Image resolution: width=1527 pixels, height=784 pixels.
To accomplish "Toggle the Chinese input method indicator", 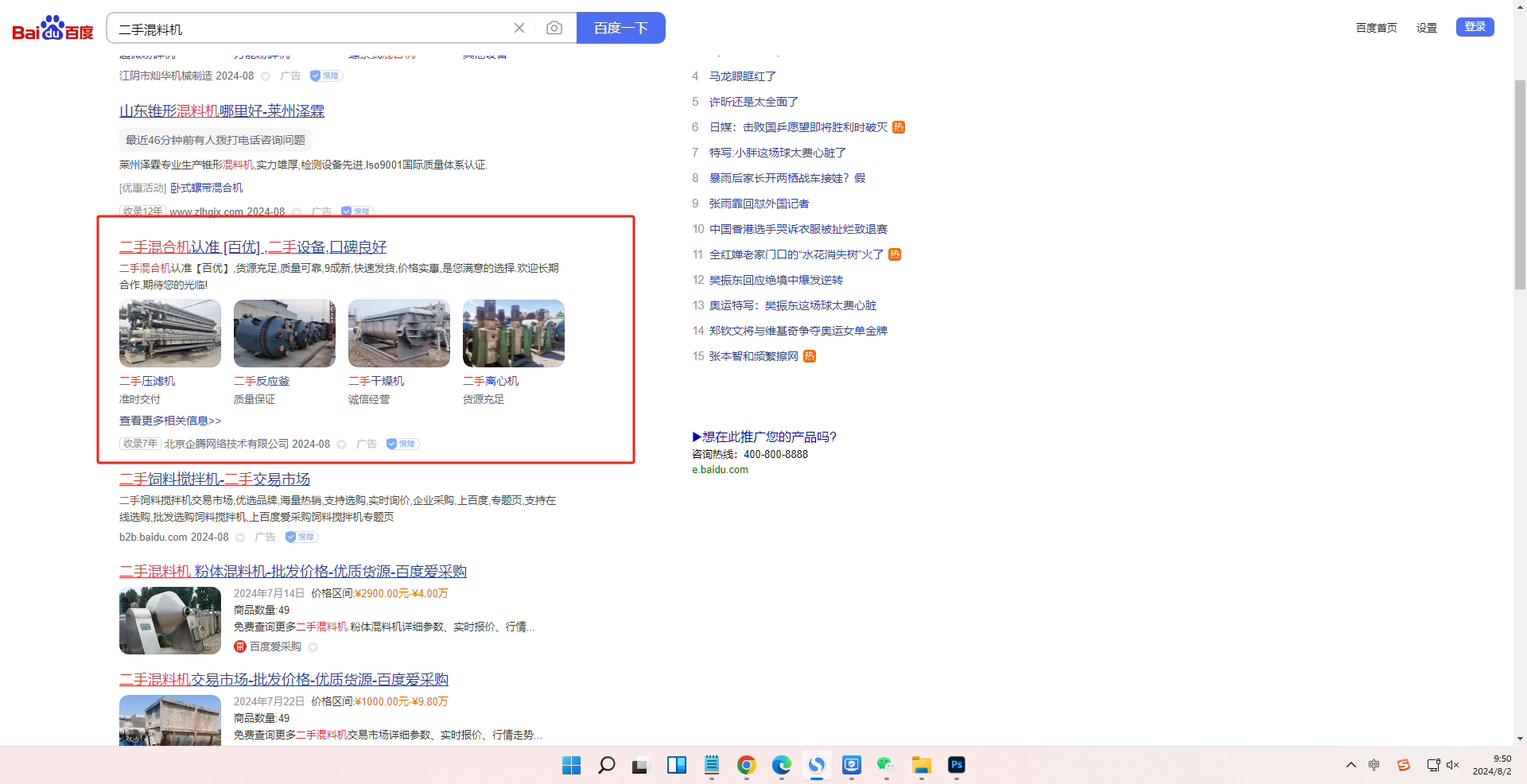I will tap(1374, 765).
